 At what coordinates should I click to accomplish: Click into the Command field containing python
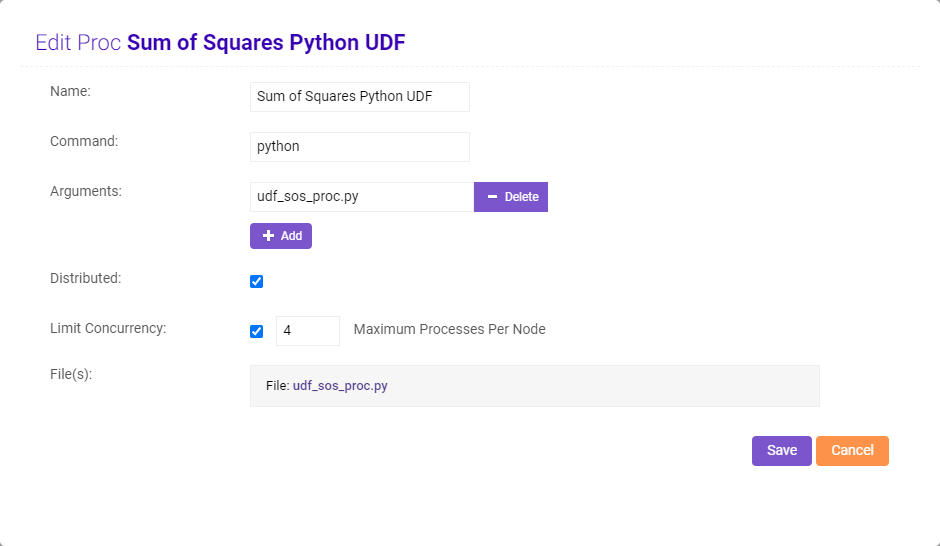click(359, 147)
